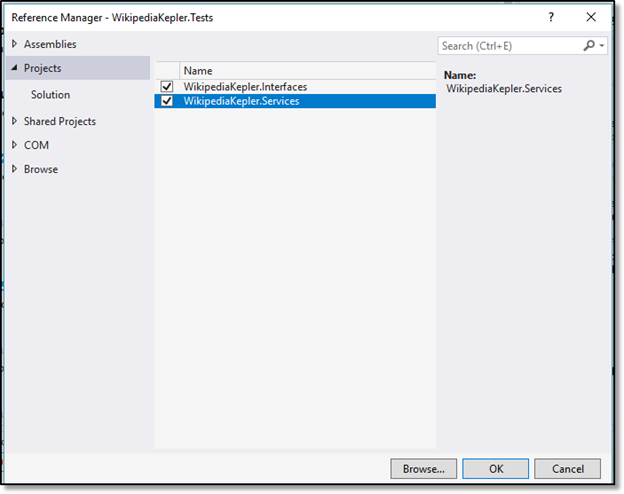Screen dimensions: 624x494
Task: Expand the COM node arrow
Action: pos(14,144)
